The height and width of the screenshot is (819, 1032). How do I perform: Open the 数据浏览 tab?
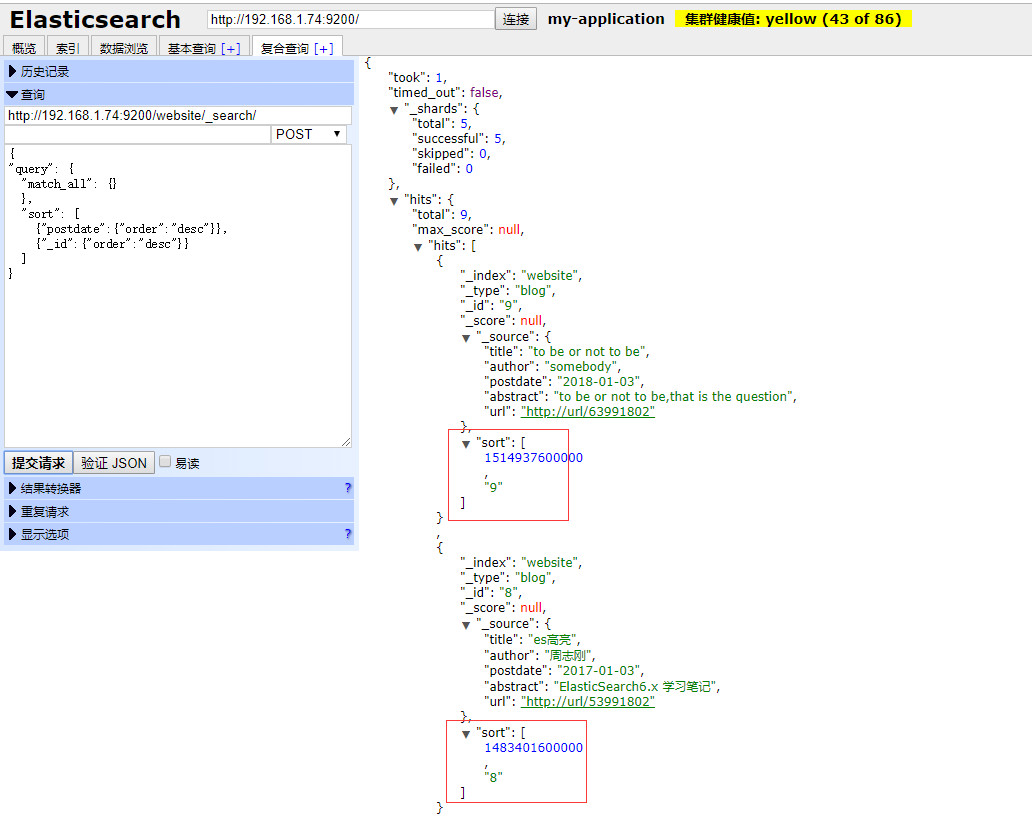click(x=124, y=47)
